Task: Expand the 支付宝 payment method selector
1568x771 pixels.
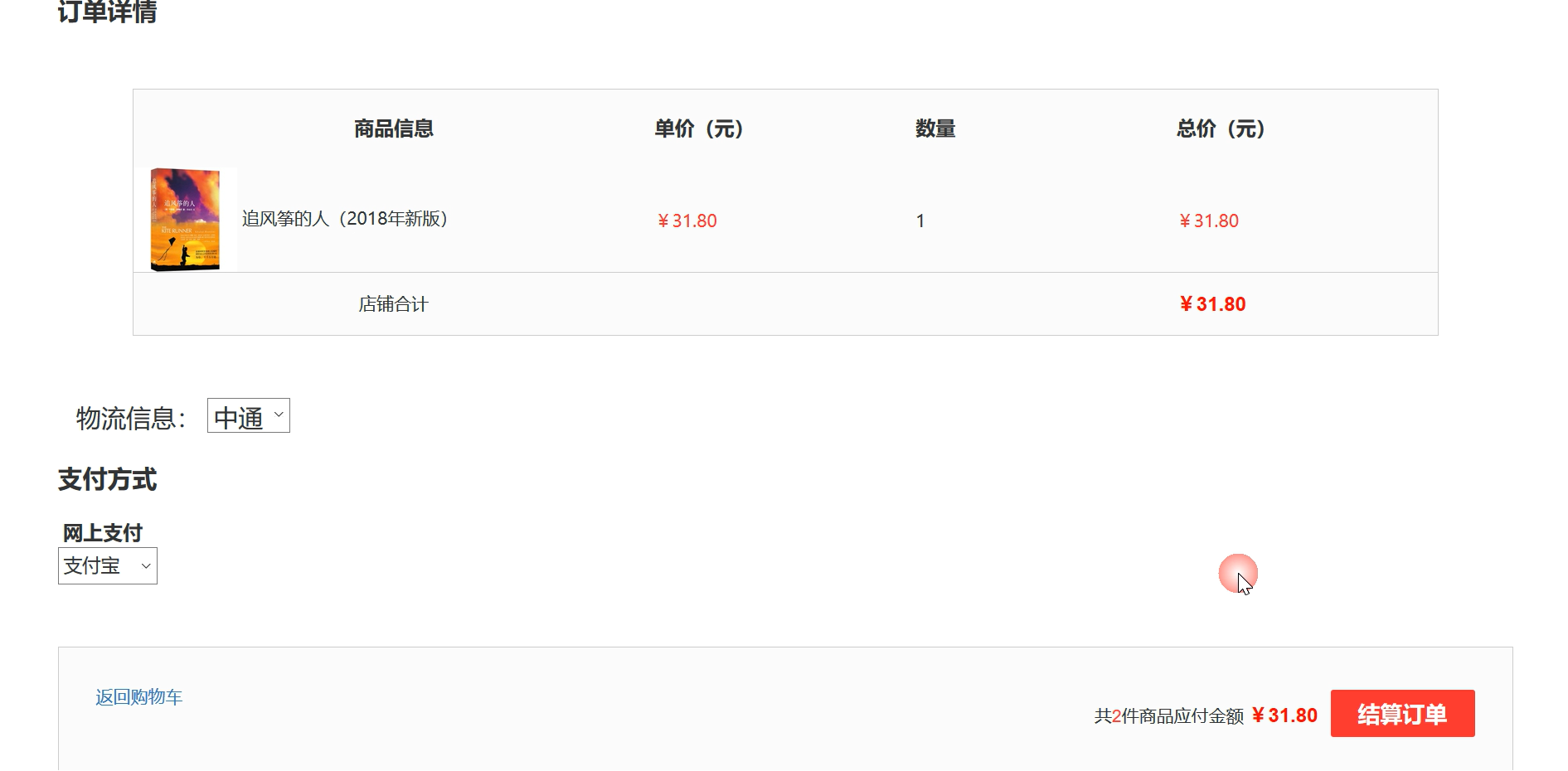Action: click(x=106, y=565)
